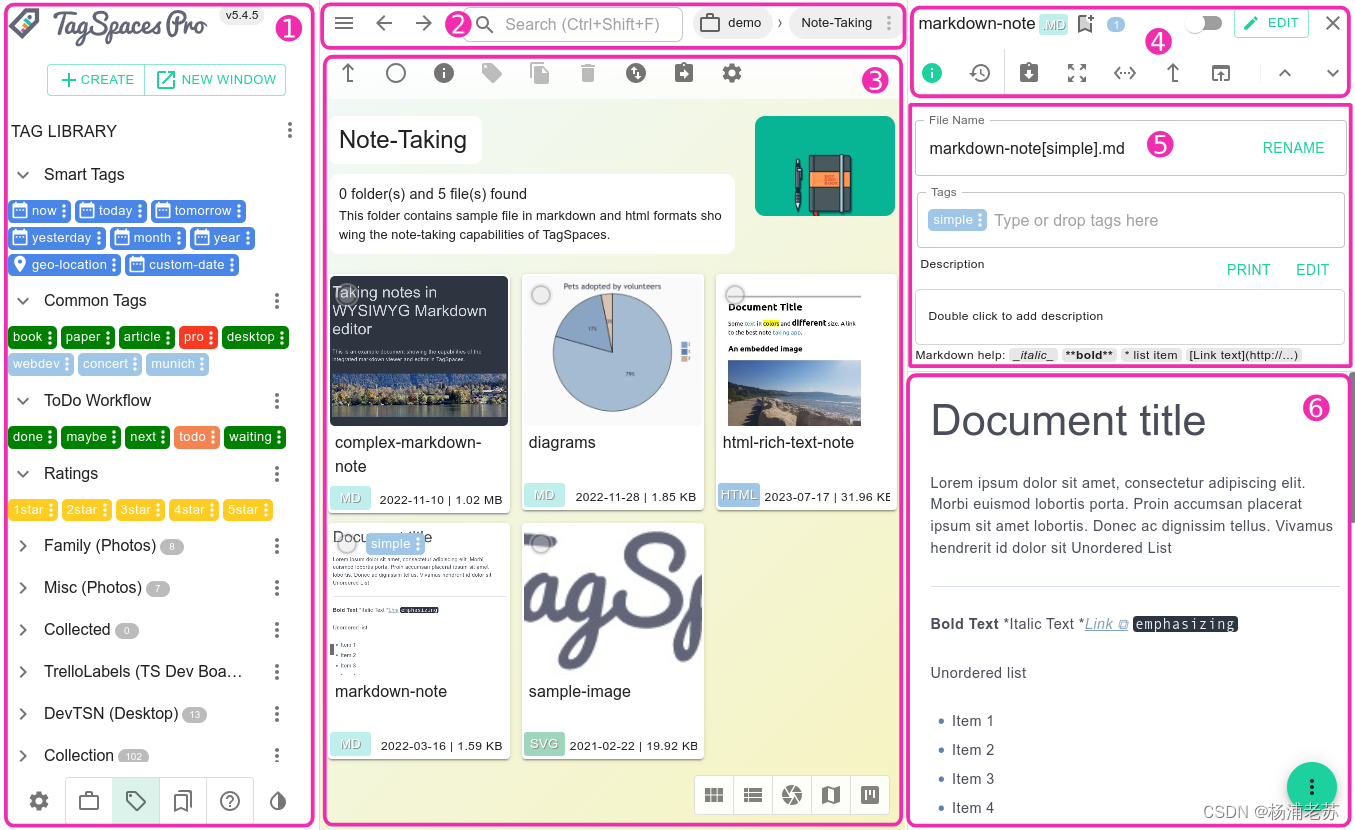Open the hamburger menu in top bar
Viewport: 1355px width, 830px height.
(x=344, y=23)
